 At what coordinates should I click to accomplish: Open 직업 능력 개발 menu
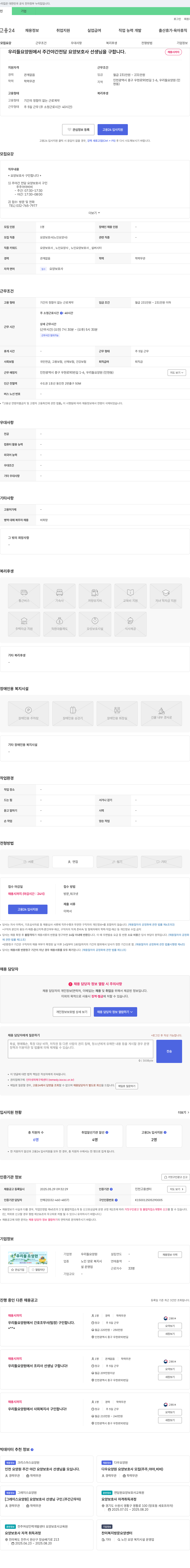(130, 30)
